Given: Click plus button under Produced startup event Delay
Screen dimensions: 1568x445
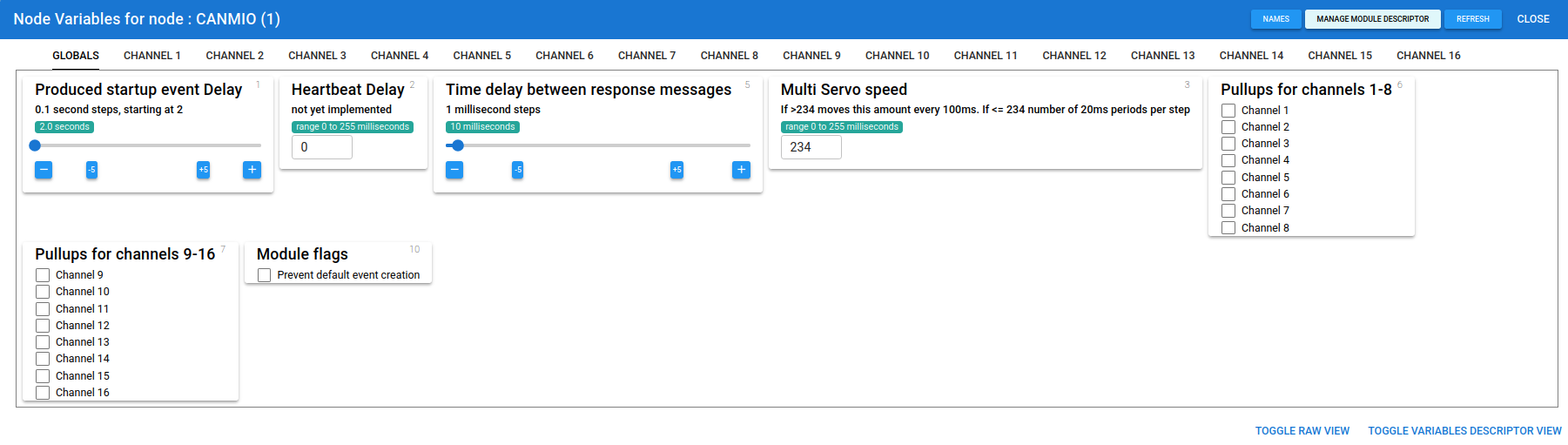Looking at the screenshot, I should click(252, 170).
